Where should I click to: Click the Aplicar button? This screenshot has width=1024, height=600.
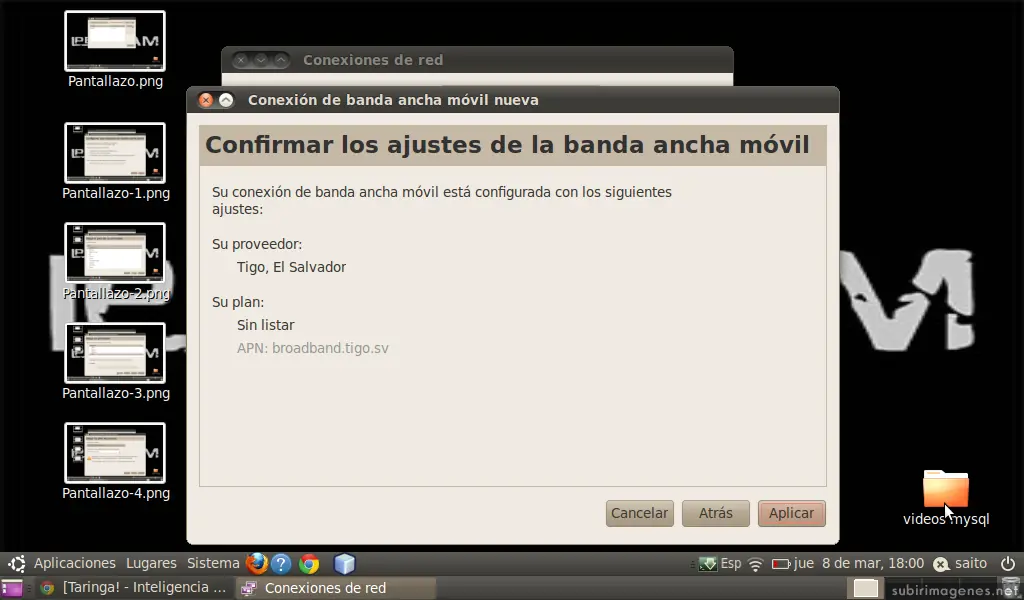pos(792,513)
